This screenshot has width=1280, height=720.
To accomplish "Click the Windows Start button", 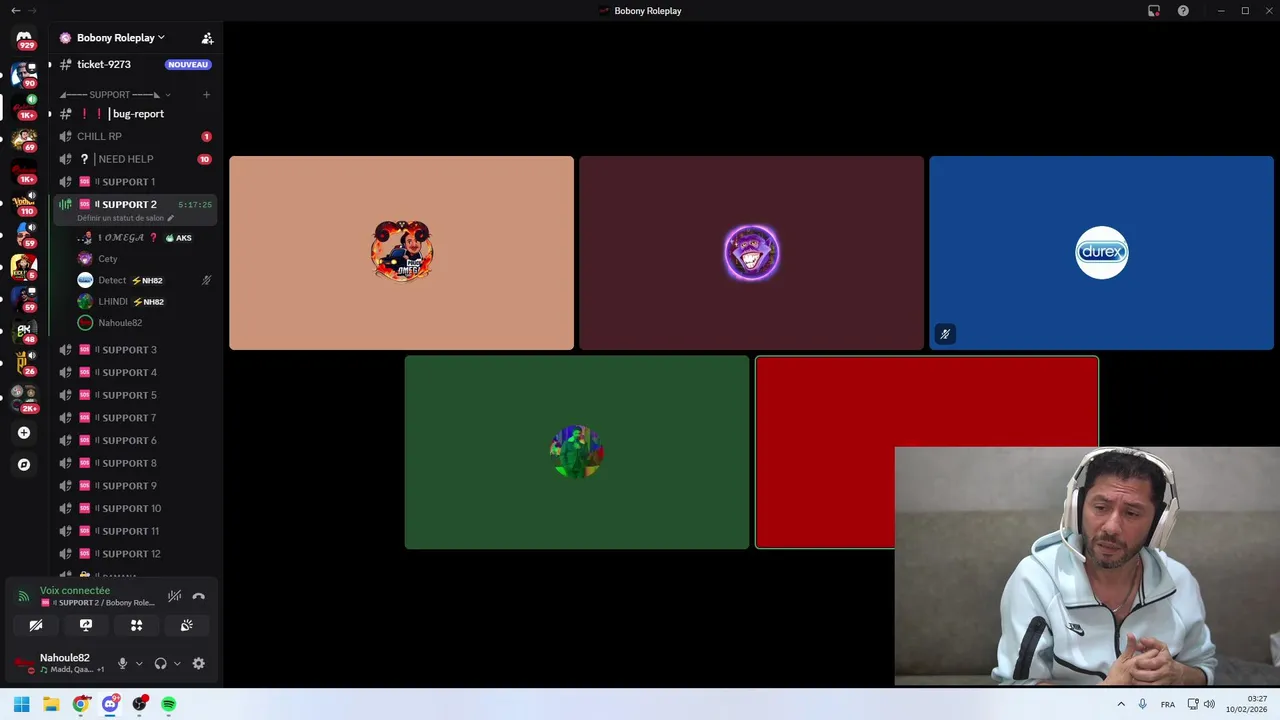I will [x=22, y=704].
